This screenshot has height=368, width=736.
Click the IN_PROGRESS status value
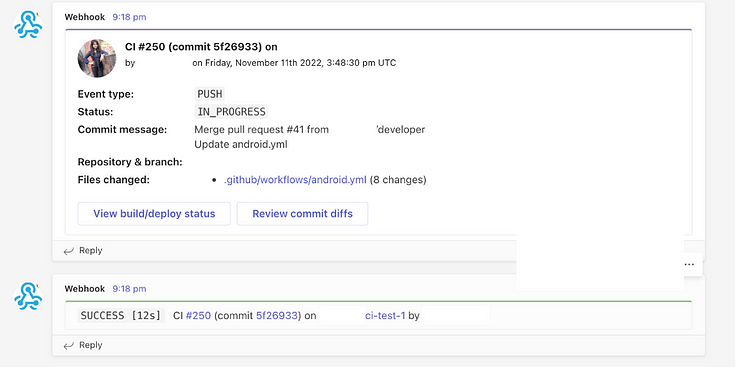click(231, 112)
